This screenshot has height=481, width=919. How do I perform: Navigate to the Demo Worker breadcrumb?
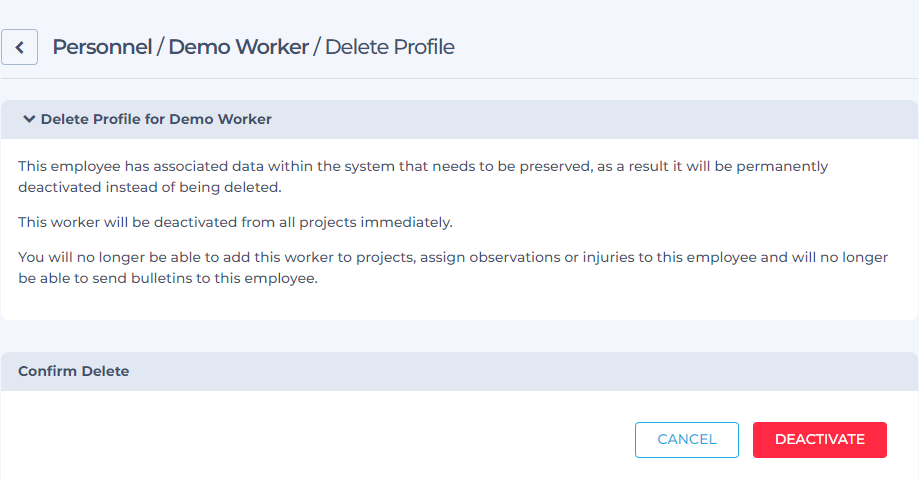click(239, 47)
